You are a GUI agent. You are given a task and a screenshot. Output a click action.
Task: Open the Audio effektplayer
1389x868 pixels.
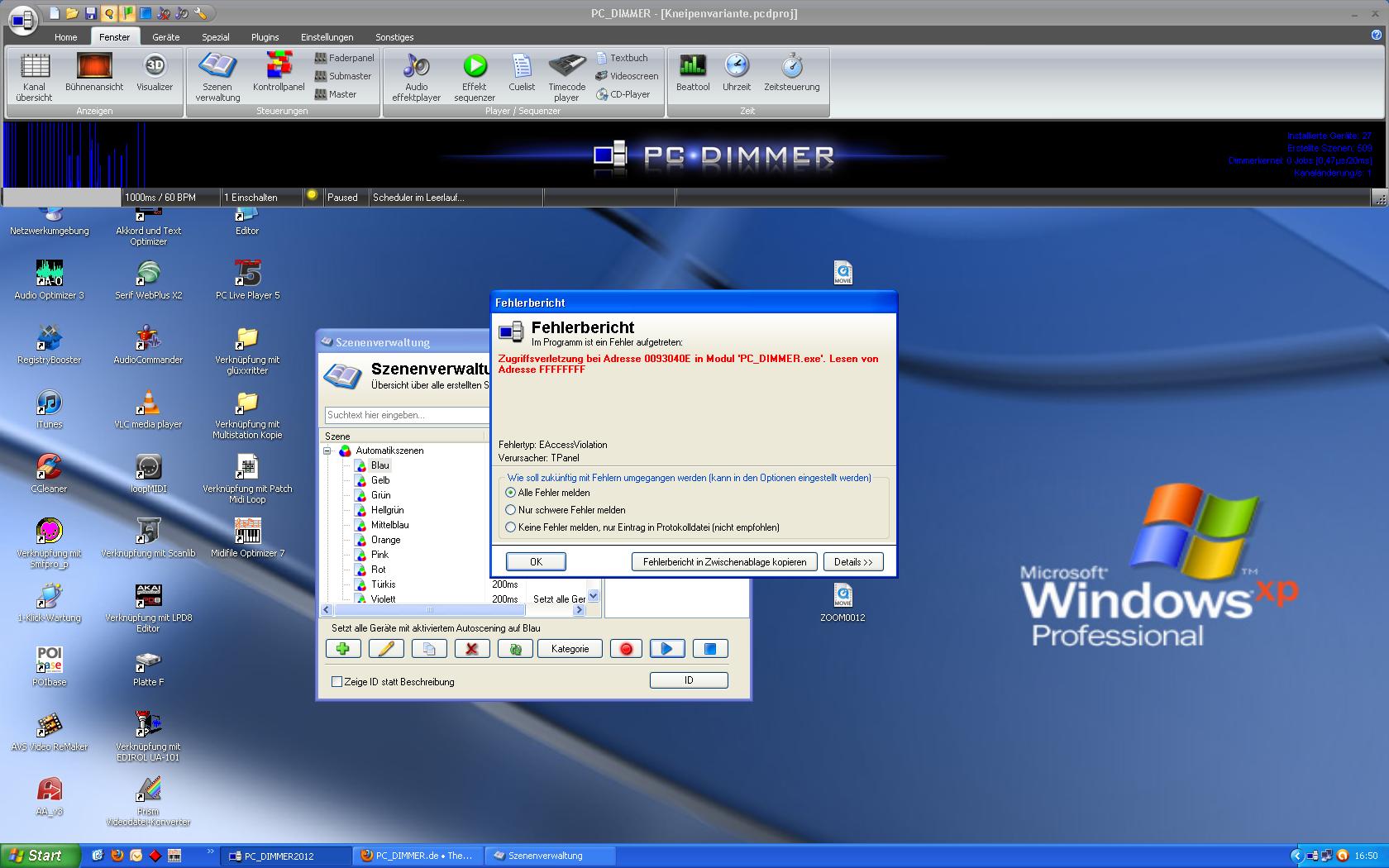pyautogui.click(x=416, y=76)
